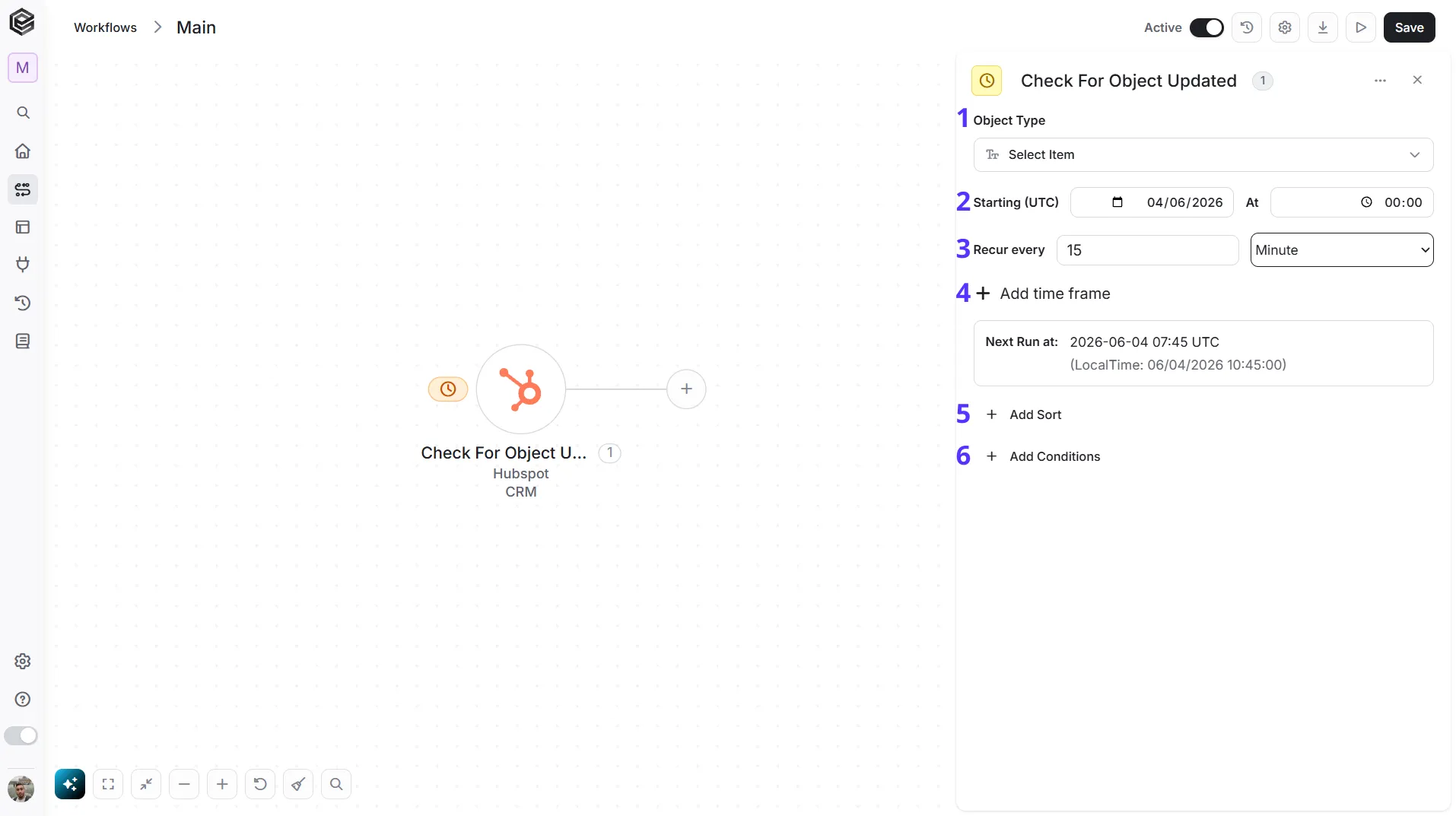This screenshot has width=1456, height=816.
Task: Click Add time frame
Action: (x=1043, y=294)
